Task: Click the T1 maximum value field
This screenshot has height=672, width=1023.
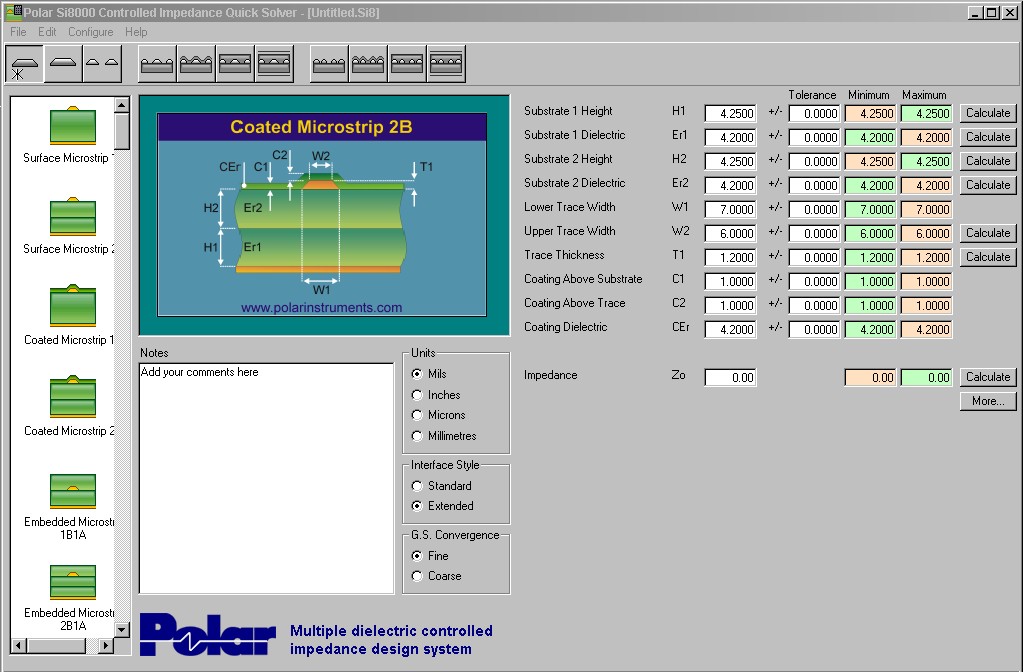Action: [926, 258]
